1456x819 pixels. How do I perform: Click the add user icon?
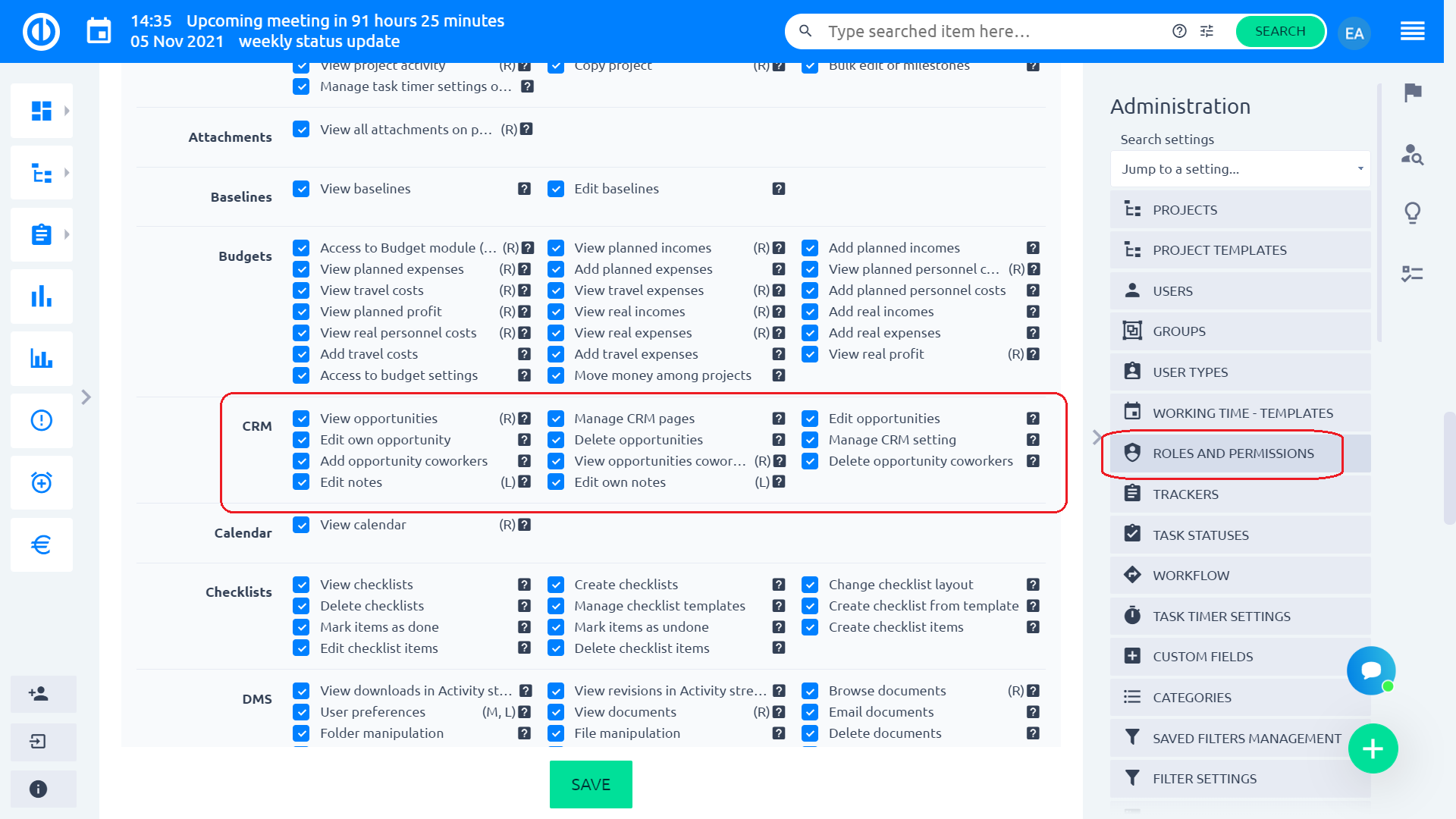click(39, 694)
